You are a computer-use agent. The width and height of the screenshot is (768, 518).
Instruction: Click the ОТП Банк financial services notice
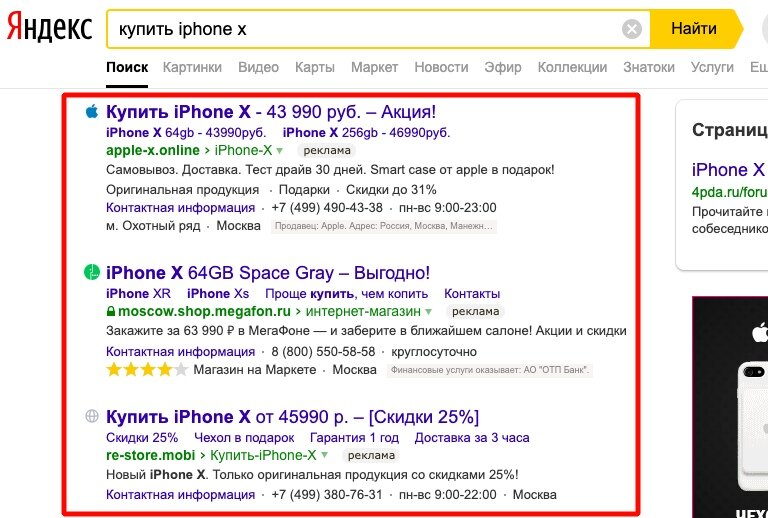[489, 370]
